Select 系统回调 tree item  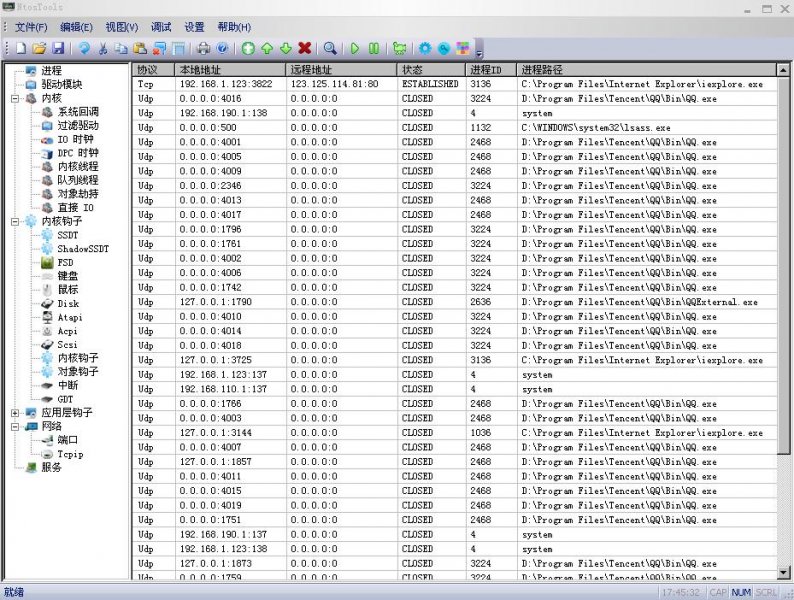[x=78, y=112]
